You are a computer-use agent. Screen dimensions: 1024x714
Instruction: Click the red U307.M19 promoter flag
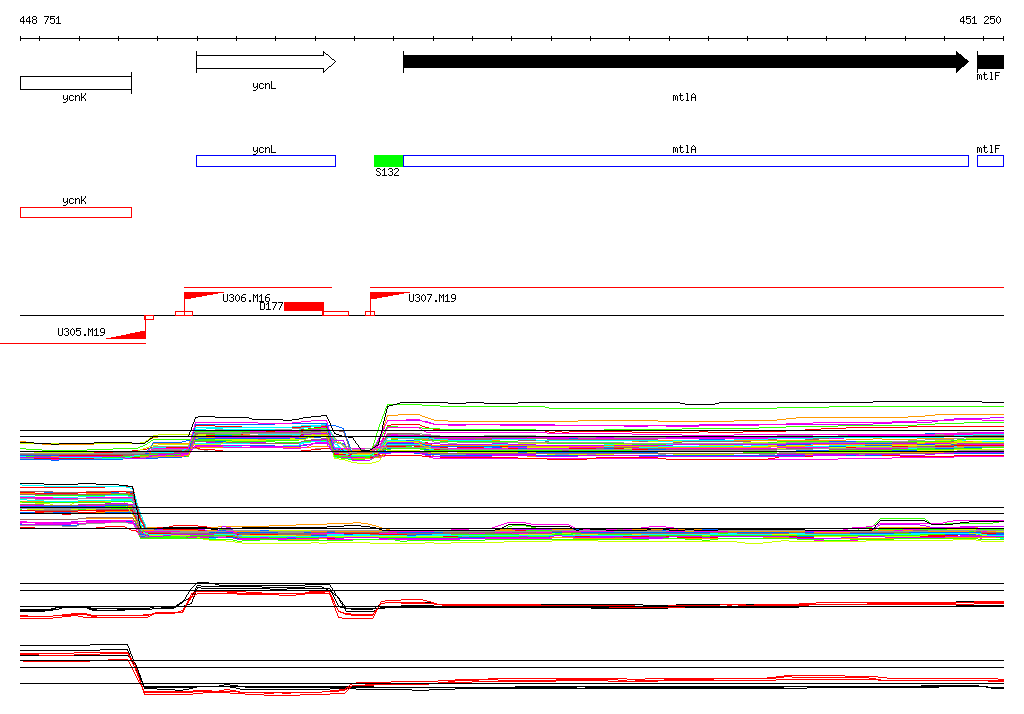tap(389, 296)
